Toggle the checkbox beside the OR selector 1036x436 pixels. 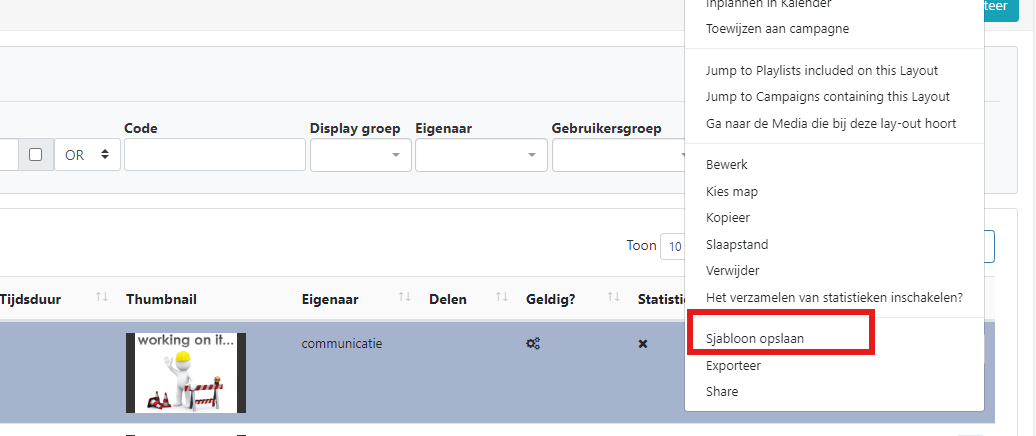[36, 155]
